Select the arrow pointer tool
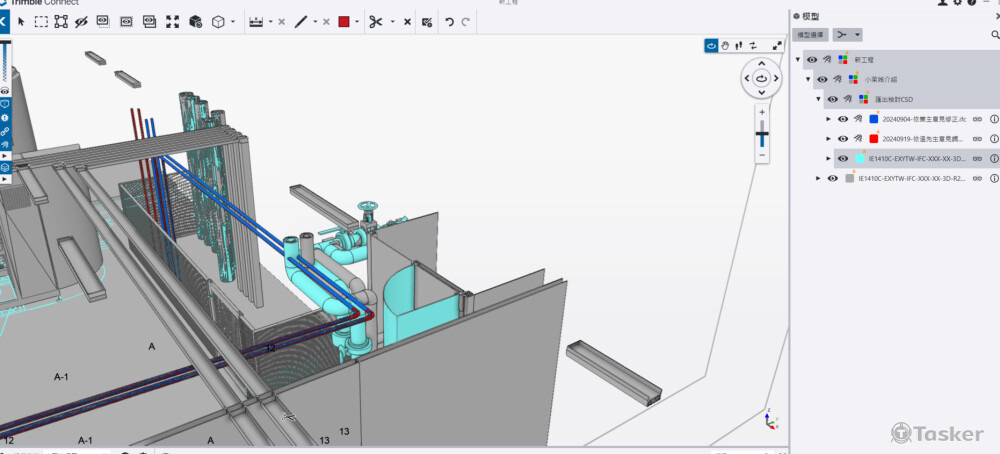The width and height of the screenshot is (1000, 454). [21, 21]
